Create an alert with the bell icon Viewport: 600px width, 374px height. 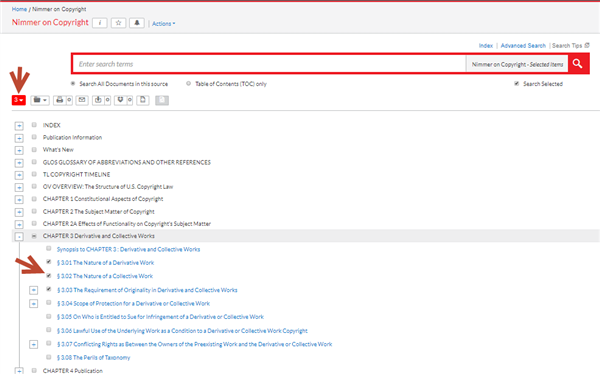[137, 23]
